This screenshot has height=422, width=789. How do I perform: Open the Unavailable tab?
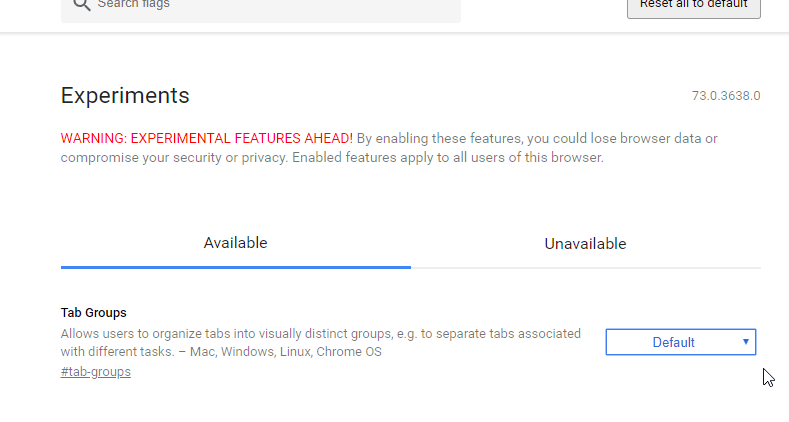click(586, 244)
